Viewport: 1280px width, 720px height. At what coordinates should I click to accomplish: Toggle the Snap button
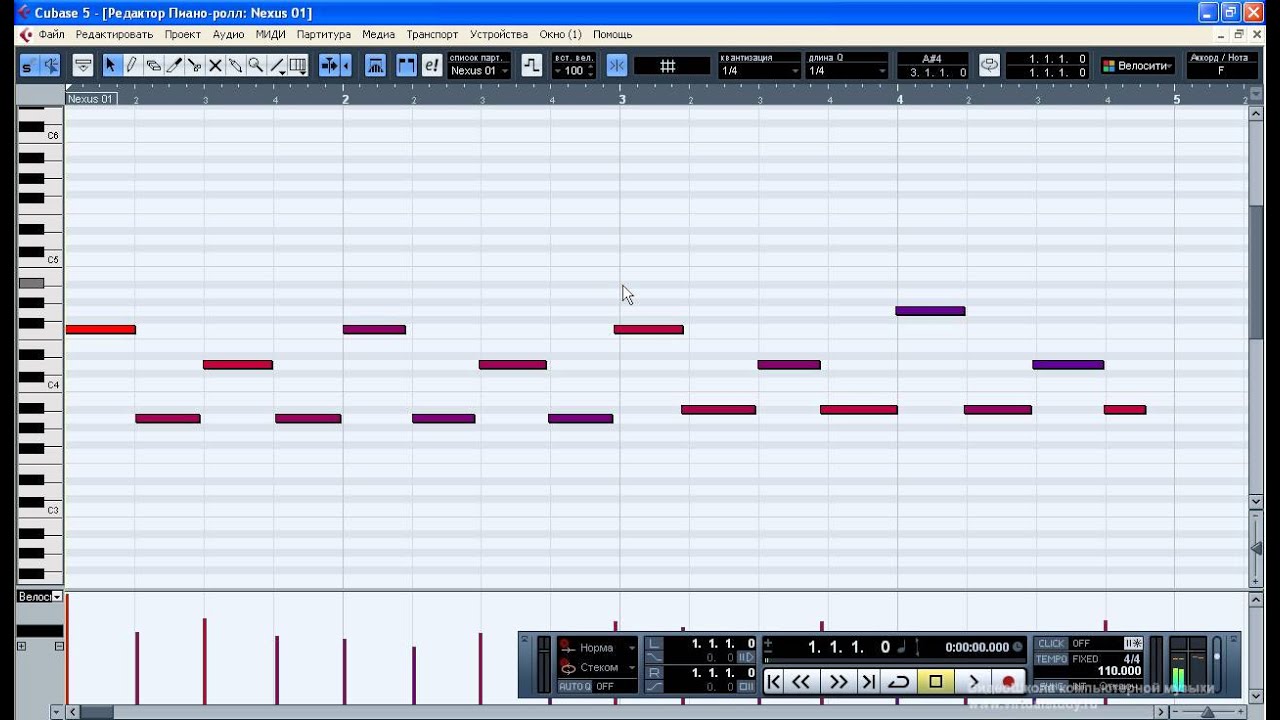coord(616,66)
